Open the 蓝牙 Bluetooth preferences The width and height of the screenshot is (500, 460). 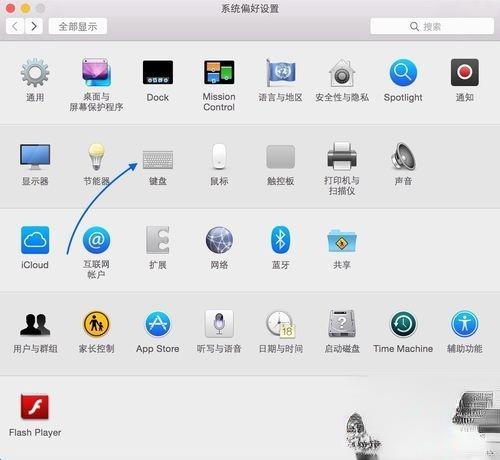click(x=280, y=240)
